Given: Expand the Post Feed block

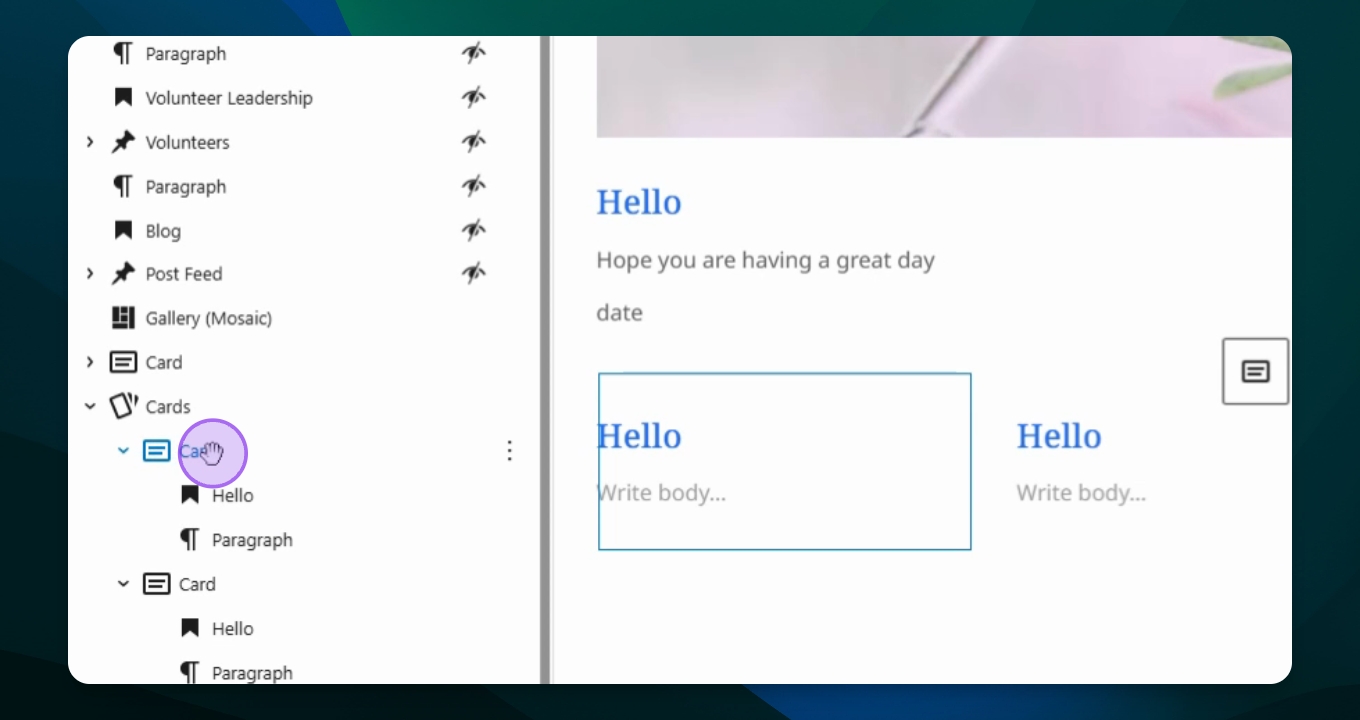Looking at the screenshot, I should (x=90, y=274).
